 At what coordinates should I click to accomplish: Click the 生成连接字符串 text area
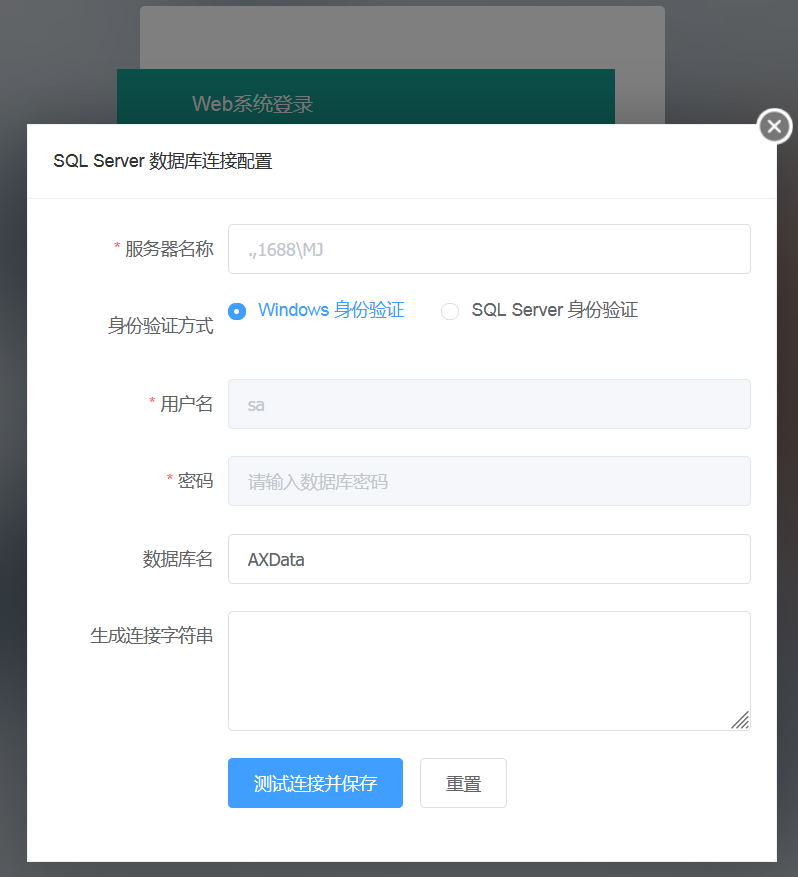(489, 671)
